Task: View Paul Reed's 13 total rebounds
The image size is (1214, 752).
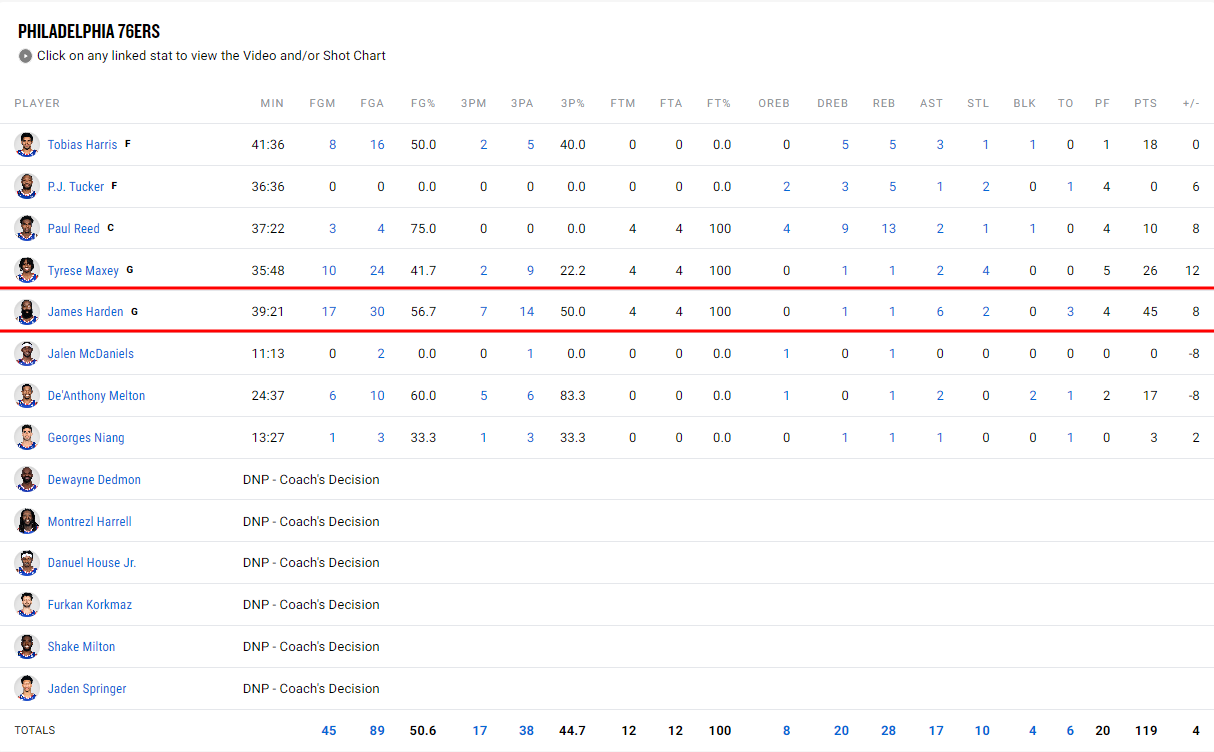Action: point(889,229)
